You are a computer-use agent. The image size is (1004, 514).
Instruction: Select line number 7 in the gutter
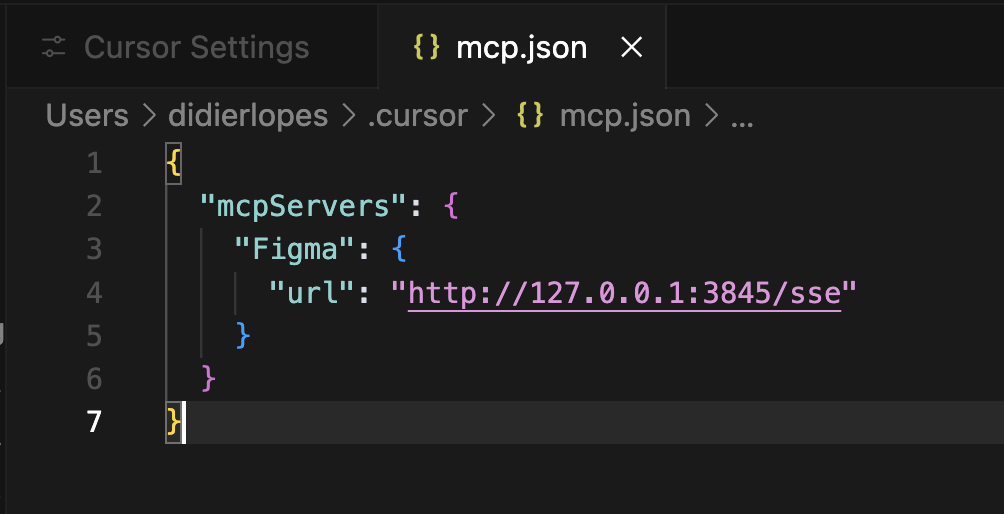(x=94, y=422)
